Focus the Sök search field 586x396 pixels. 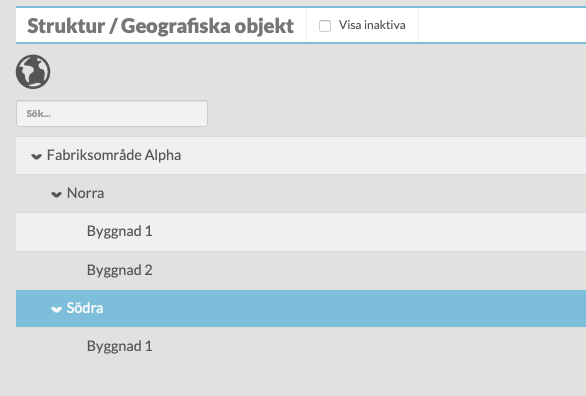tap(112, 114)
